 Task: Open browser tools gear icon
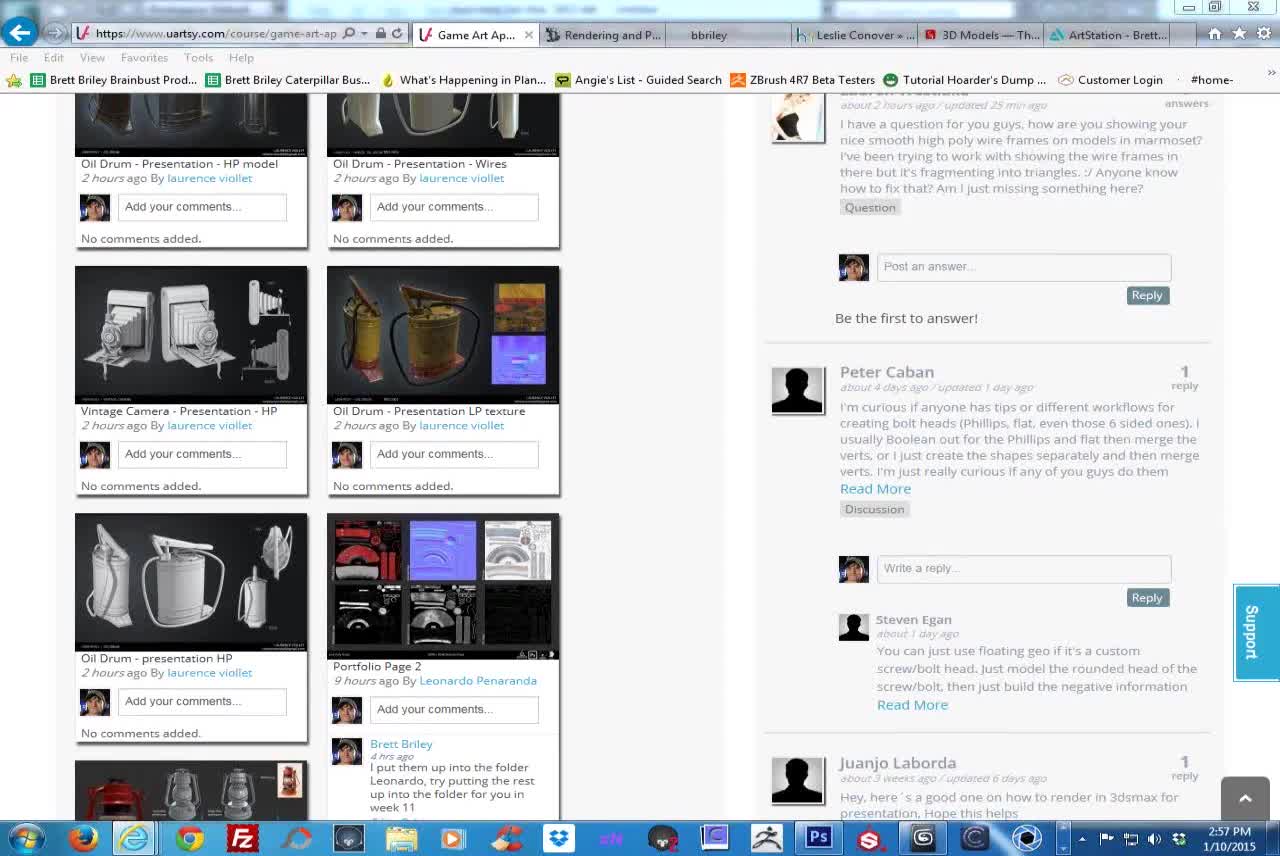pos(1264,34)
